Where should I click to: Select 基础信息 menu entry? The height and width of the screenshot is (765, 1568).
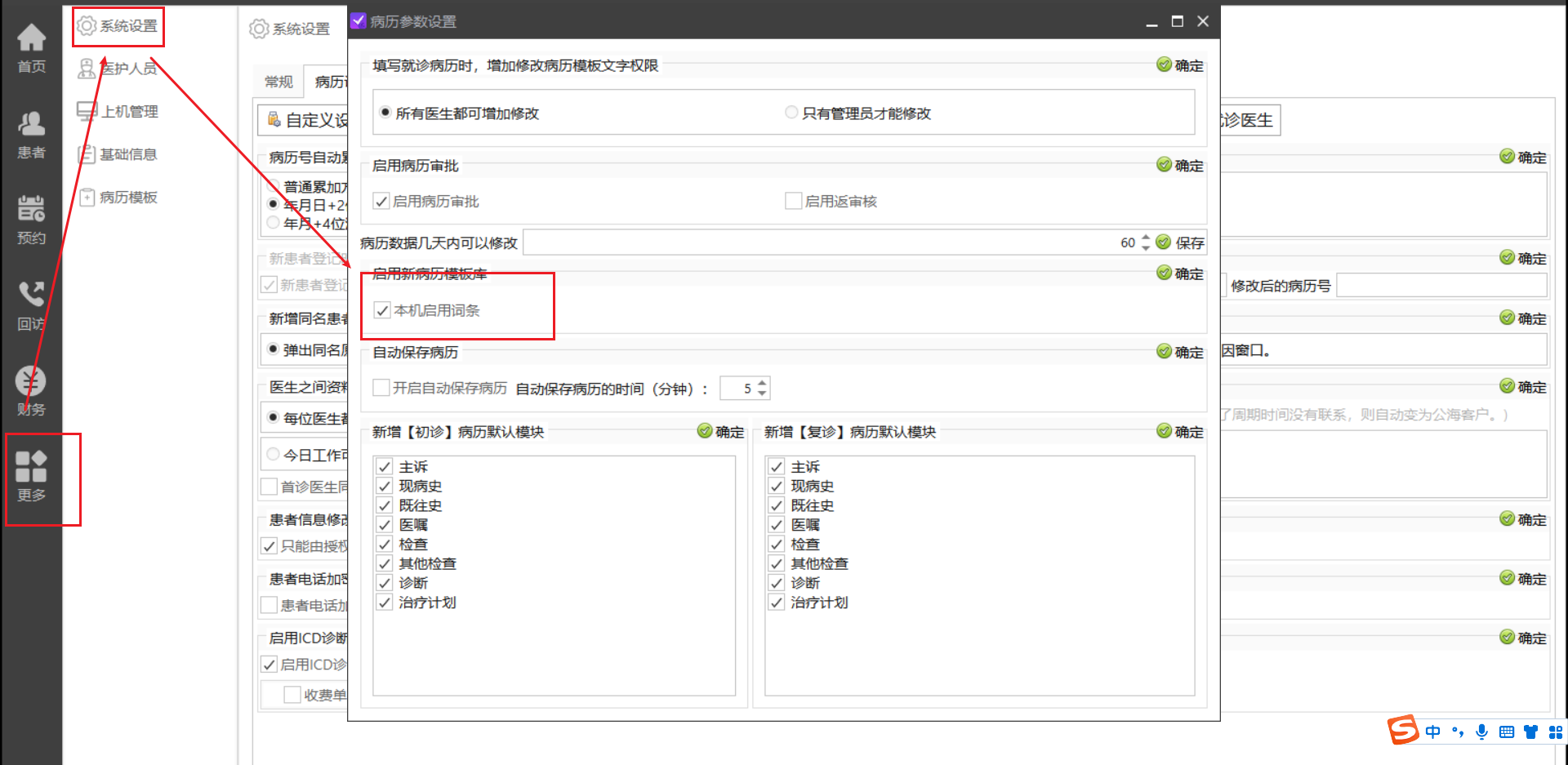coord(118,154)
